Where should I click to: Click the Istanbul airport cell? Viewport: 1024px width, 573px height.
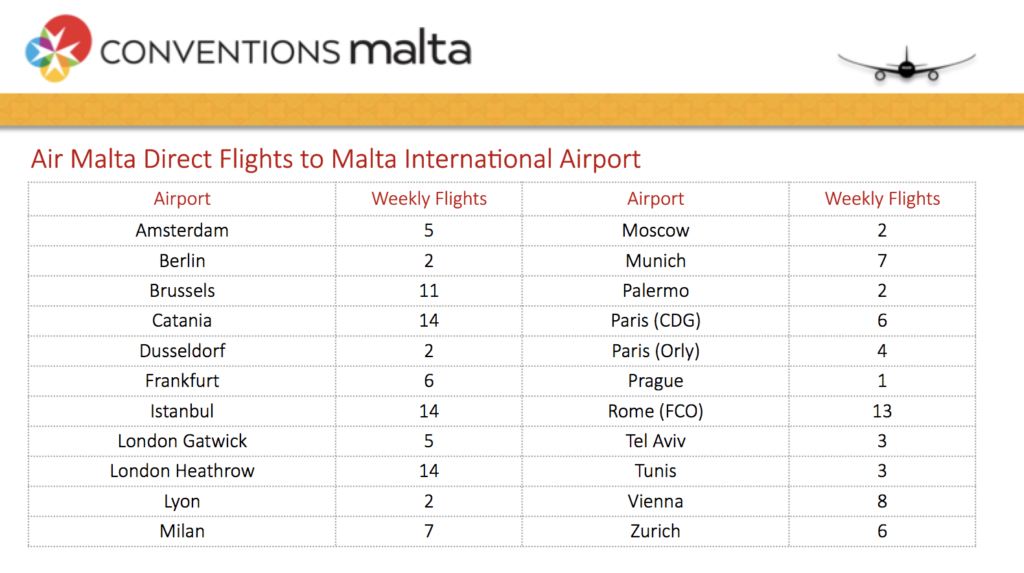click(182, 411)
